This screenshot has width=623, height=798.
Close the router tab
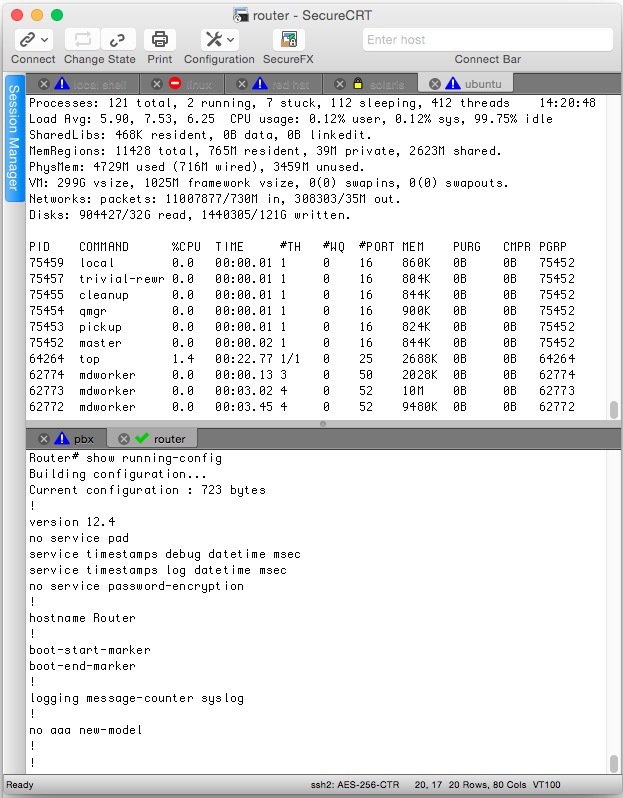pyautogui.click(x=124, y=438)
